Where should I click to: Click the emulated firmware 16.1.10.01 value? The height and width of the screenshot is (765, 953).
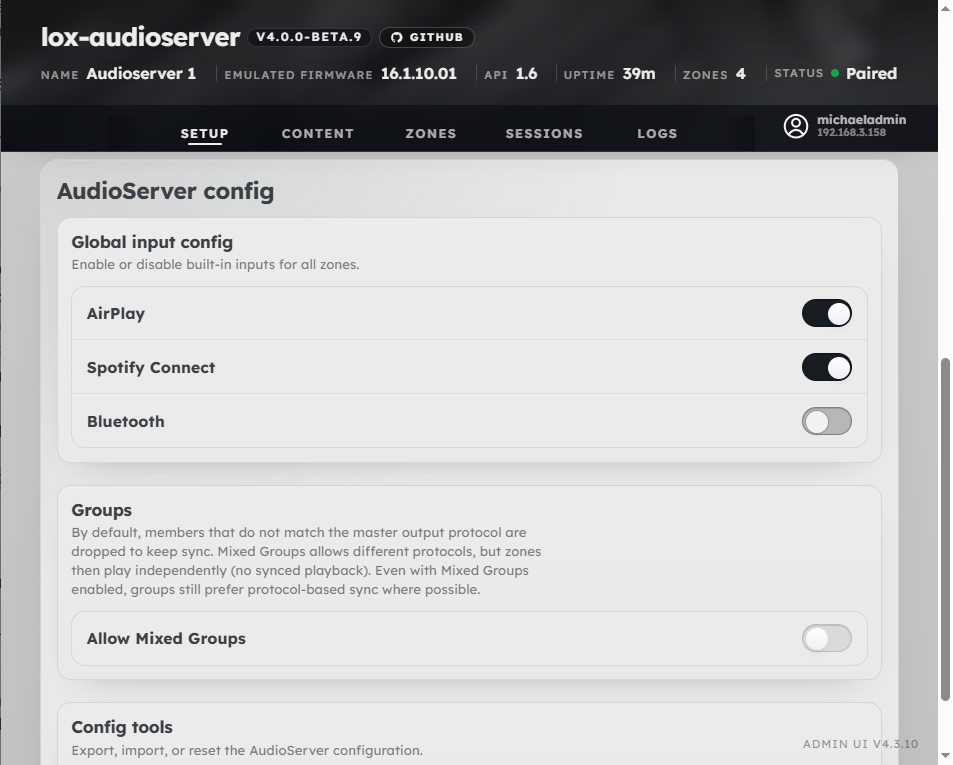point(418,73)
